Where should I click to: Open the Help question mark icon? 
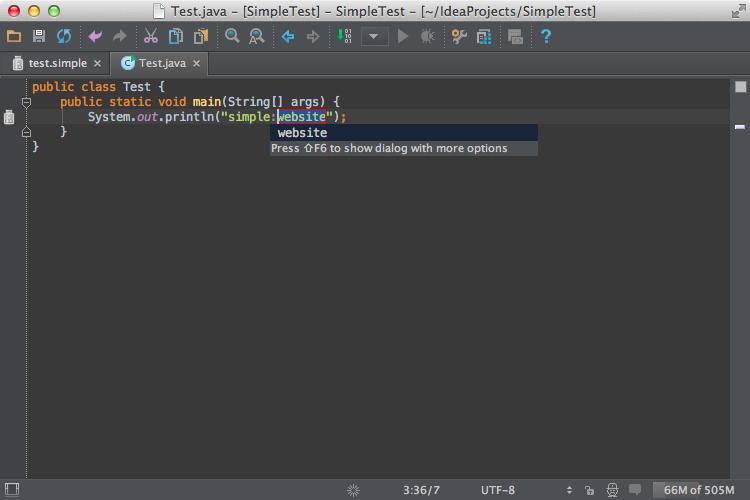(546, 36)
